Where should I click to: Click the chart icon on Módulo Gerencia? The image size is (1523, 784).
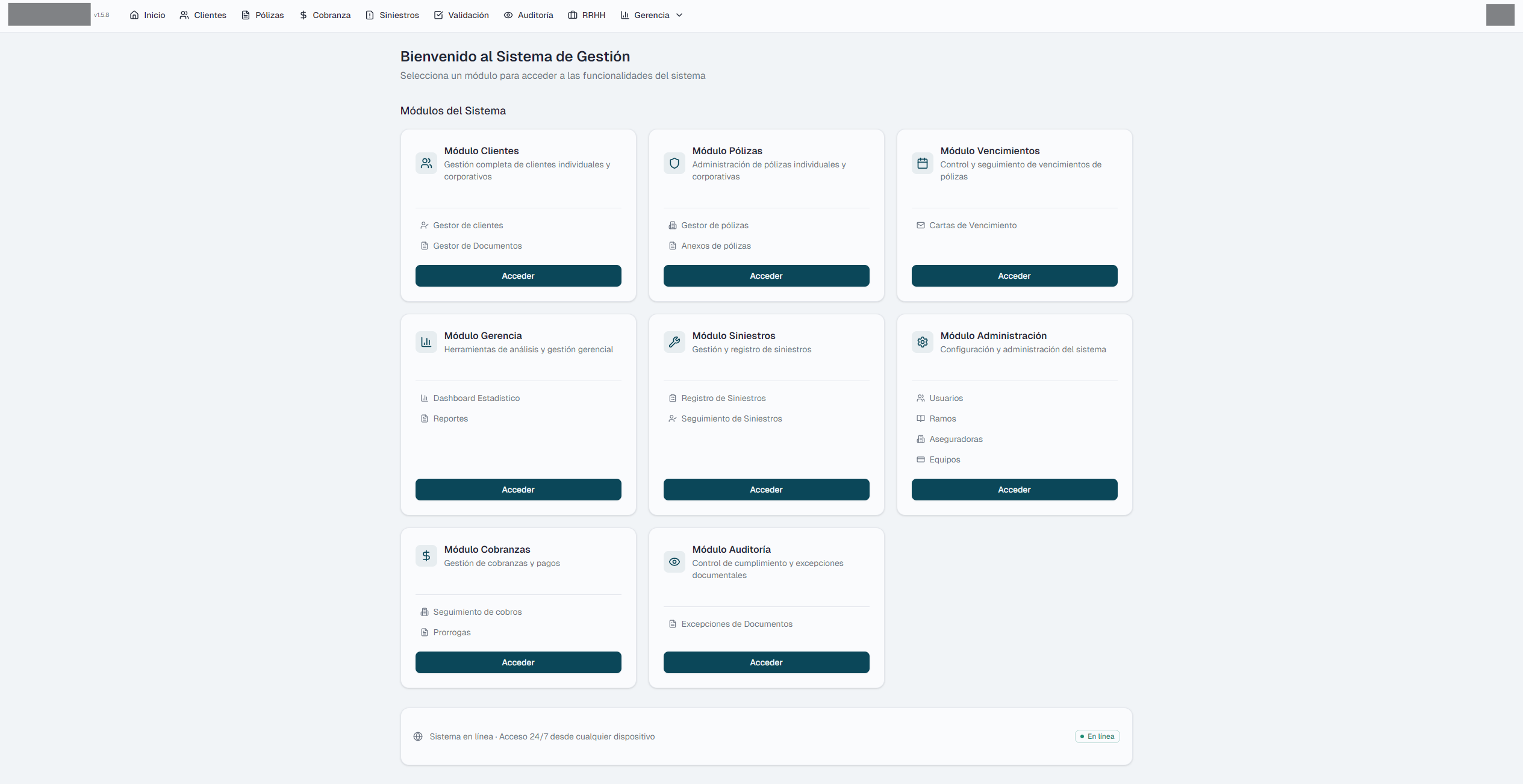426,341
